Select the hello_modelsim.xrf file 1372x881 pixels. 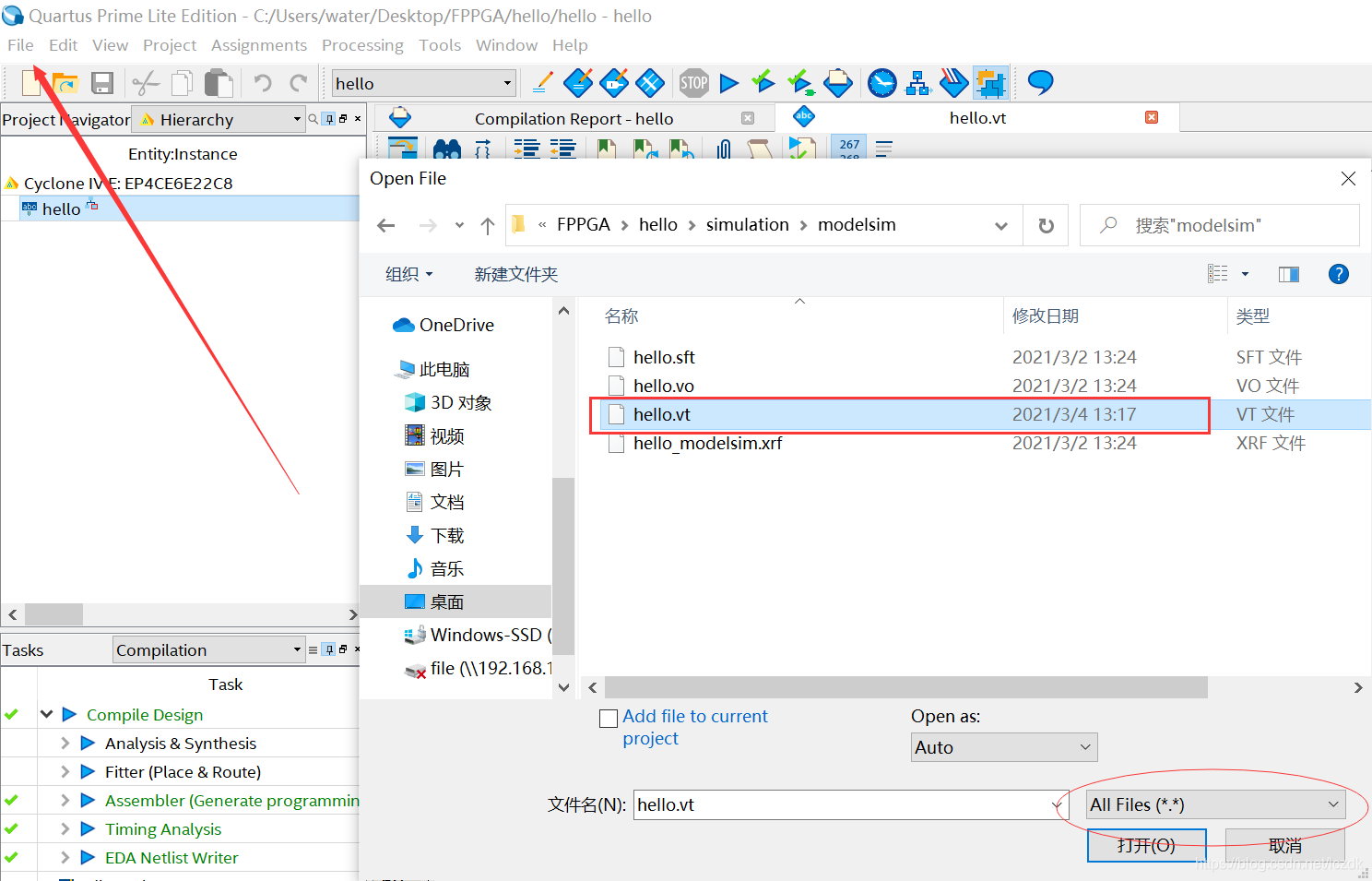[707, 443]
